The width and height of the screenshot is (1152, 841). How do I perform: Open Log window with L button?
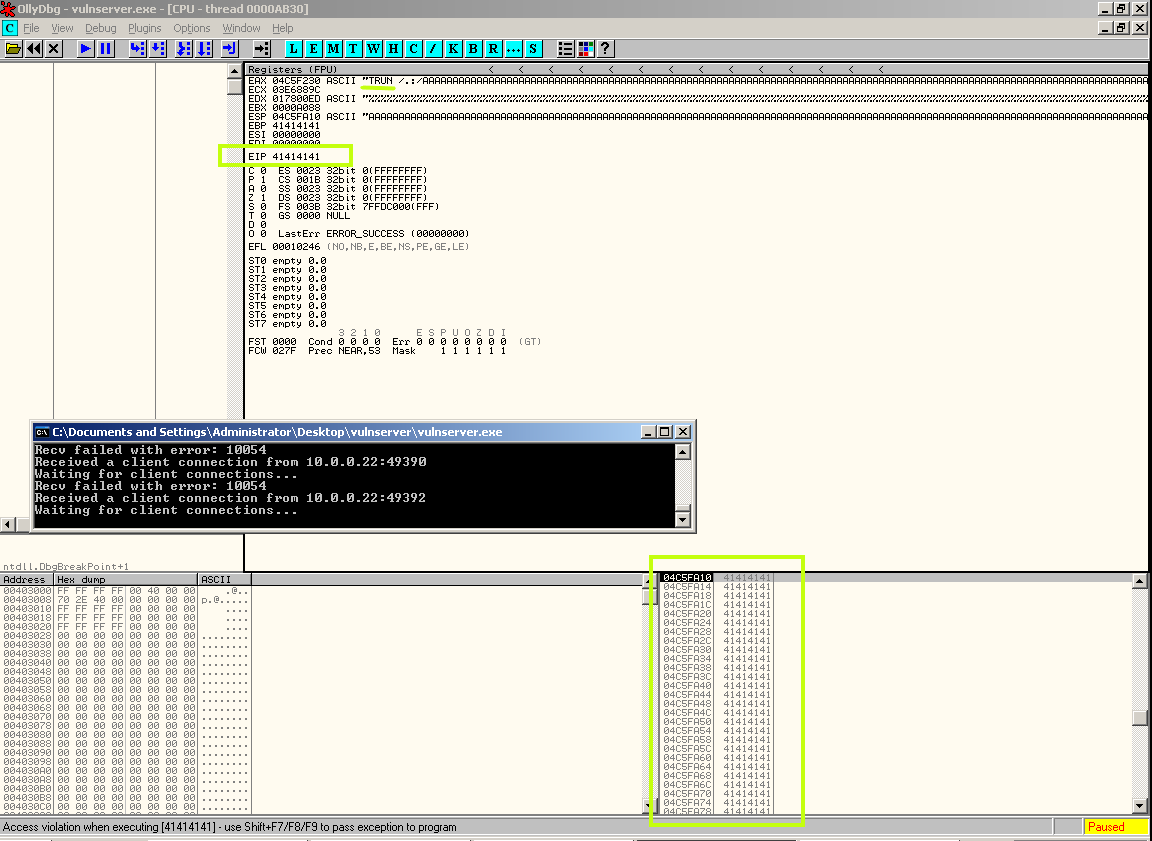(x=294, y=48)
